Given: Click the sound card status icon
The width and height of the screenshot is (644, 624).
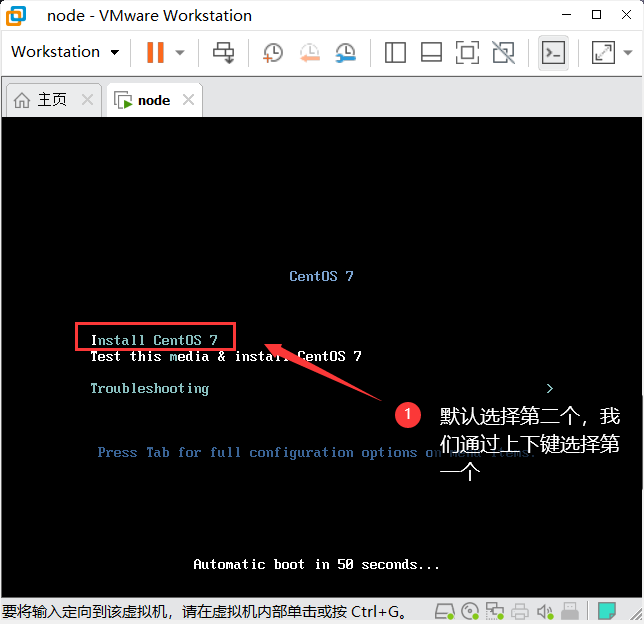Looking at the screenshot, I should (x=545, y=611).
